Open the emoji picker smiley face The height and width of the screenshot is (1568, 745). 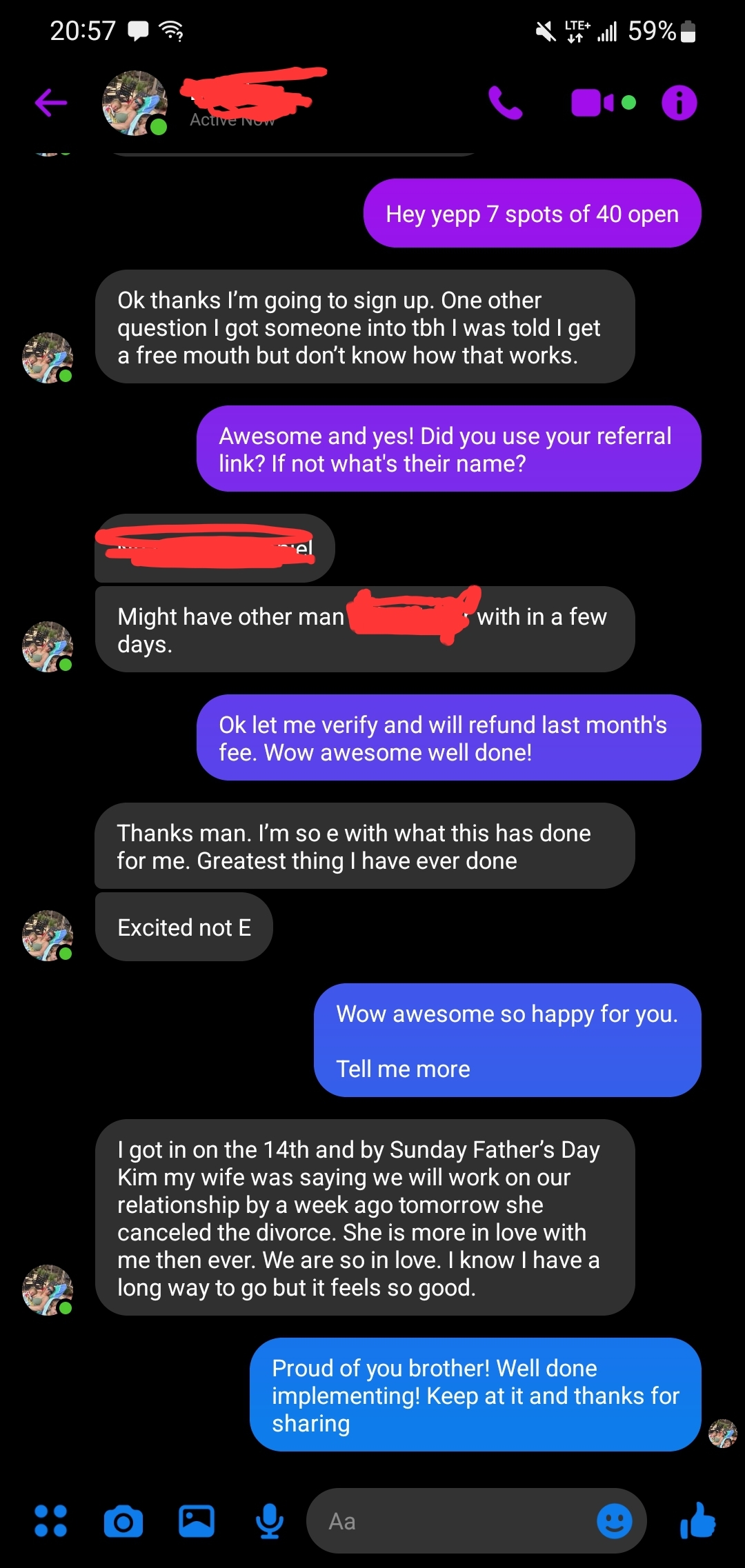pos(614,1520)
